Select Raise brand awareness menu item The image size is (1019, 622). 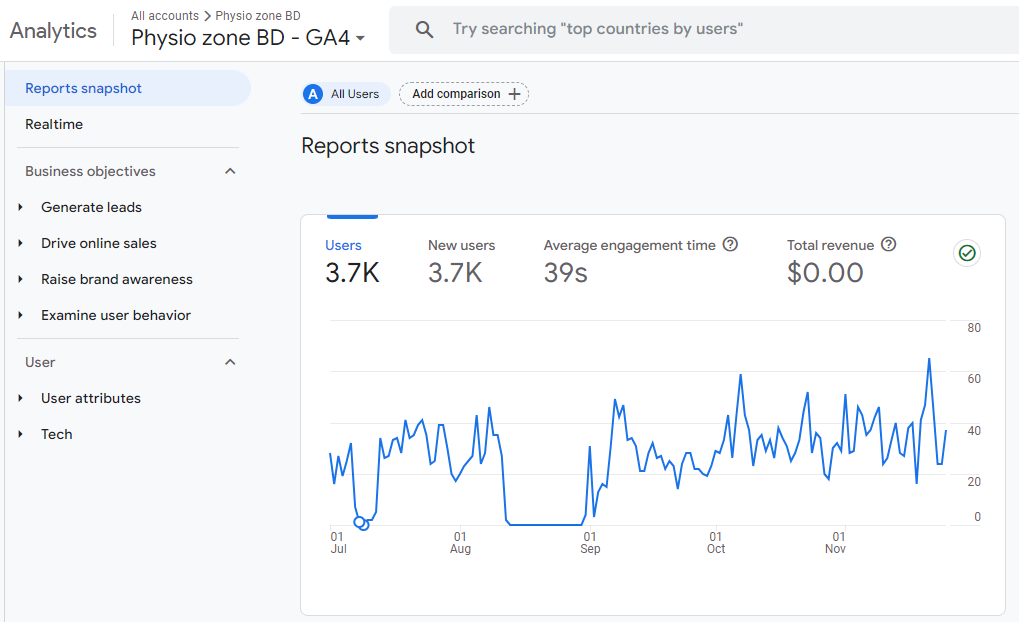117,279
